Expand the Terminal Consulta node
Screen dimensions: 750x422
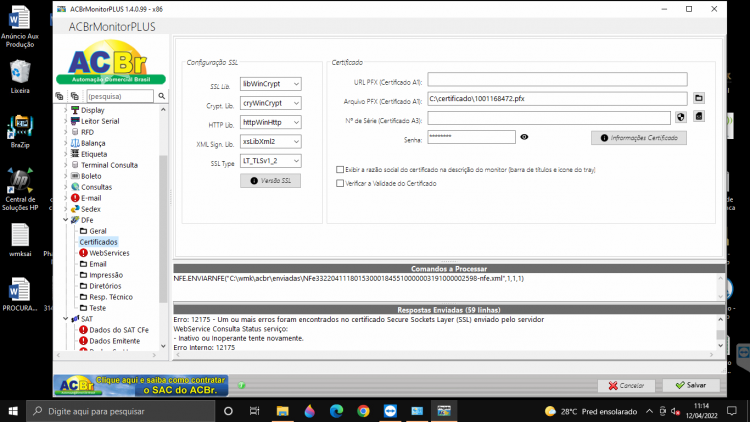click(x=66, y=165)
